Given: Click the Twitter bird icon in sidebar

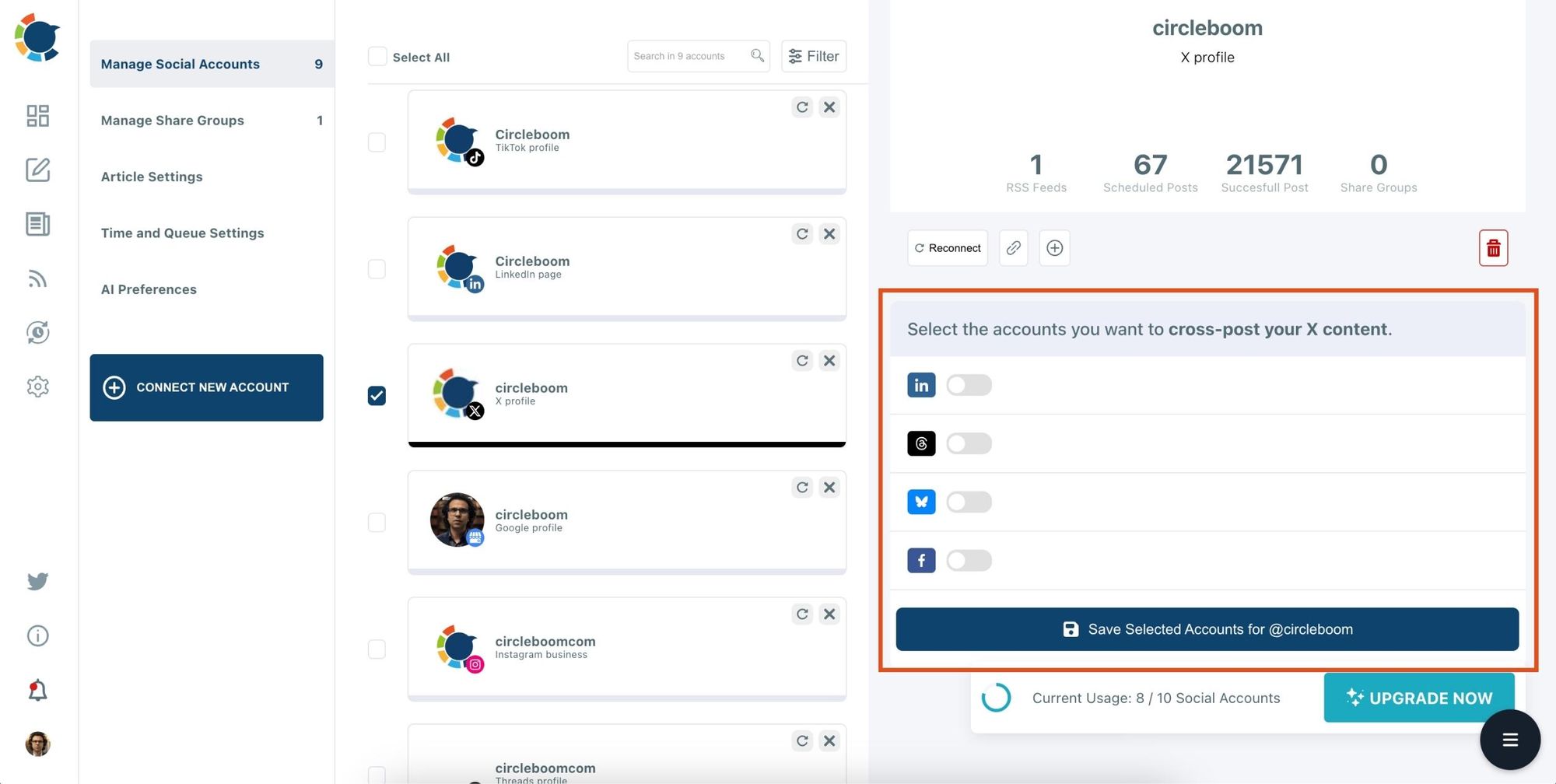Looking at the screenshot, I should [x=37, y=581].
